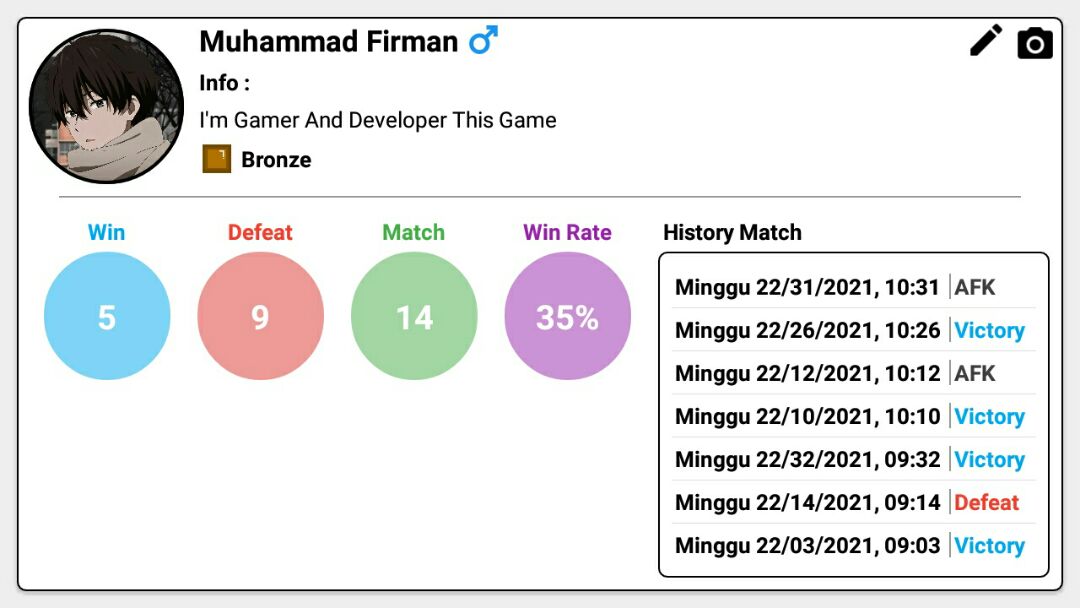Click the pencil edit profile icon
Image resolution: width=1080 pixels, height=608 pixels.
point(986,41)
